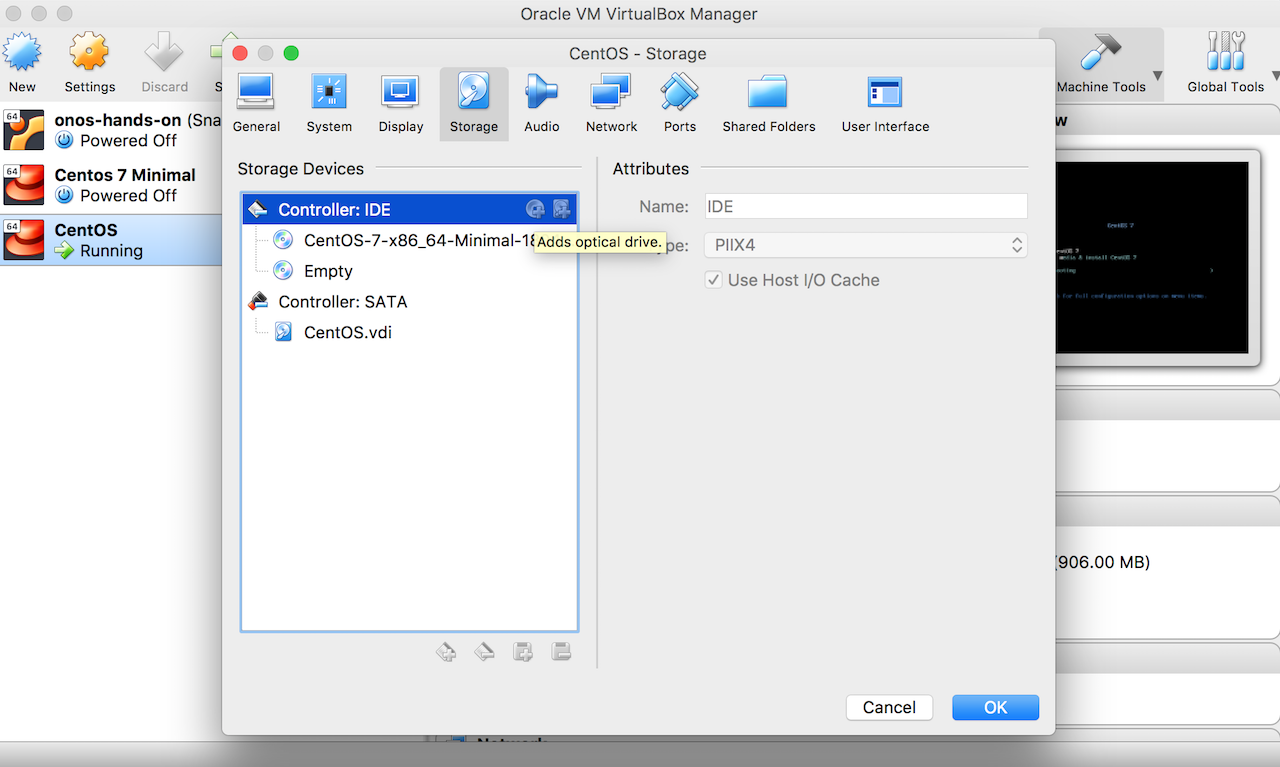The height and width of the screenshot is (767, 1280).
Task: Confirm settings with the OK button
Action: coord(995,707)
